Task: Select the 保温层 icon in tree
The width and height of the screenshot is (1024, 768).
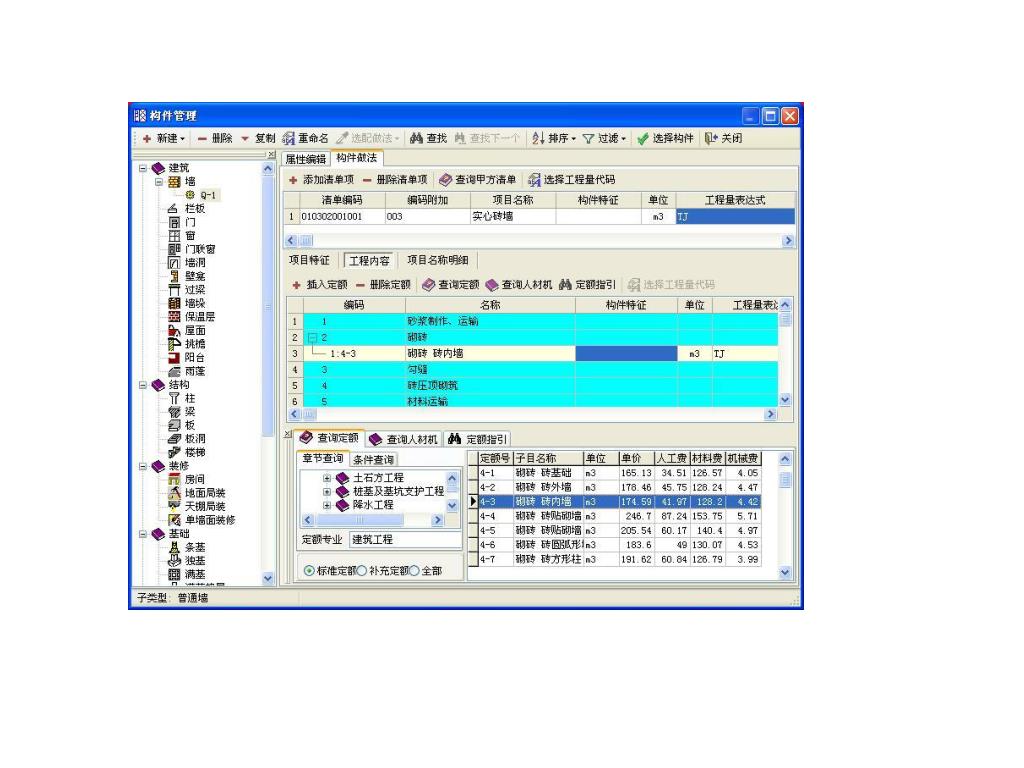Action: (174, 317)
